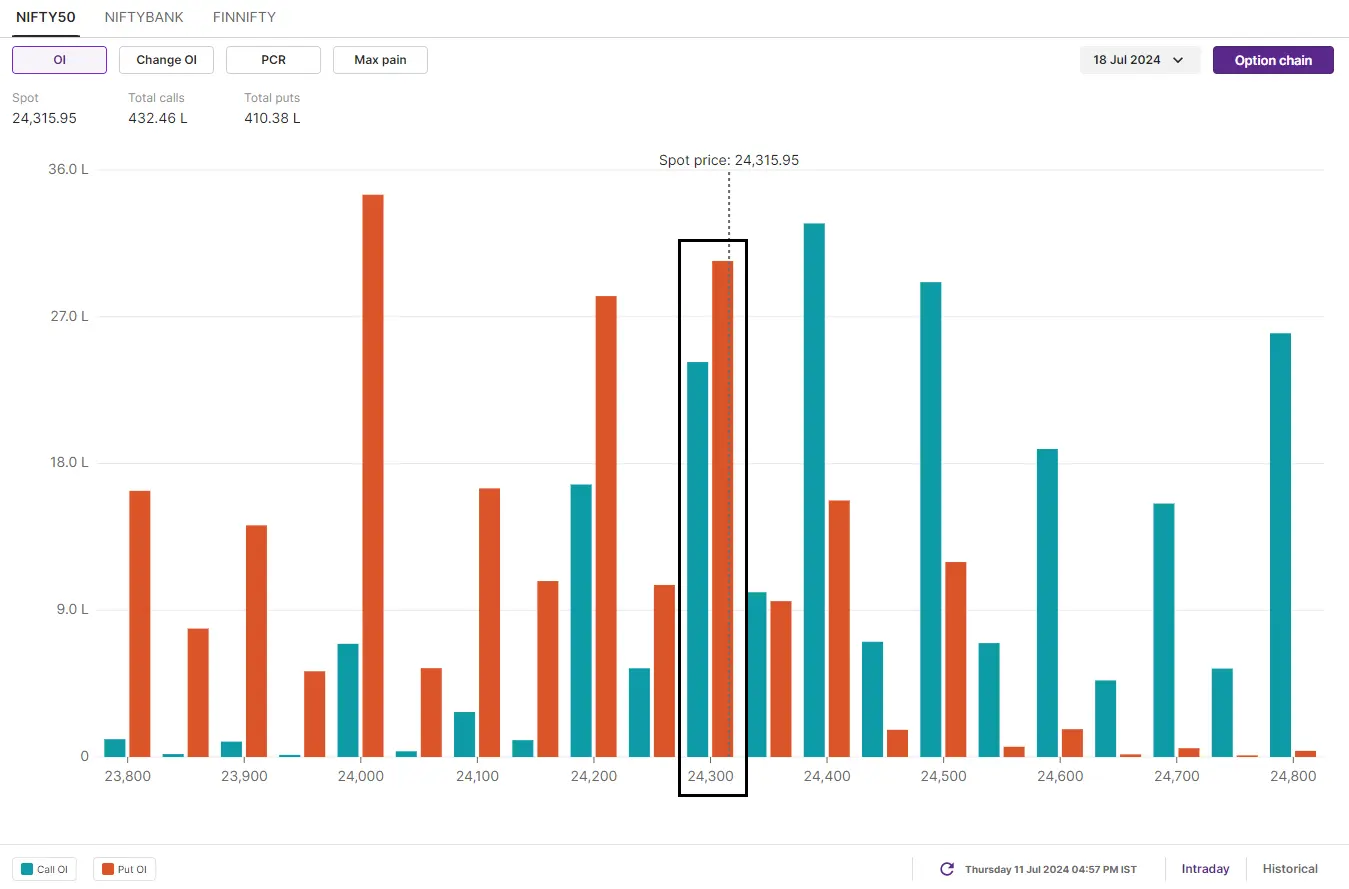Open the Option chain
This screenshot has width=1349, height=889.
pyautogui.click(x=1273, y=60)
